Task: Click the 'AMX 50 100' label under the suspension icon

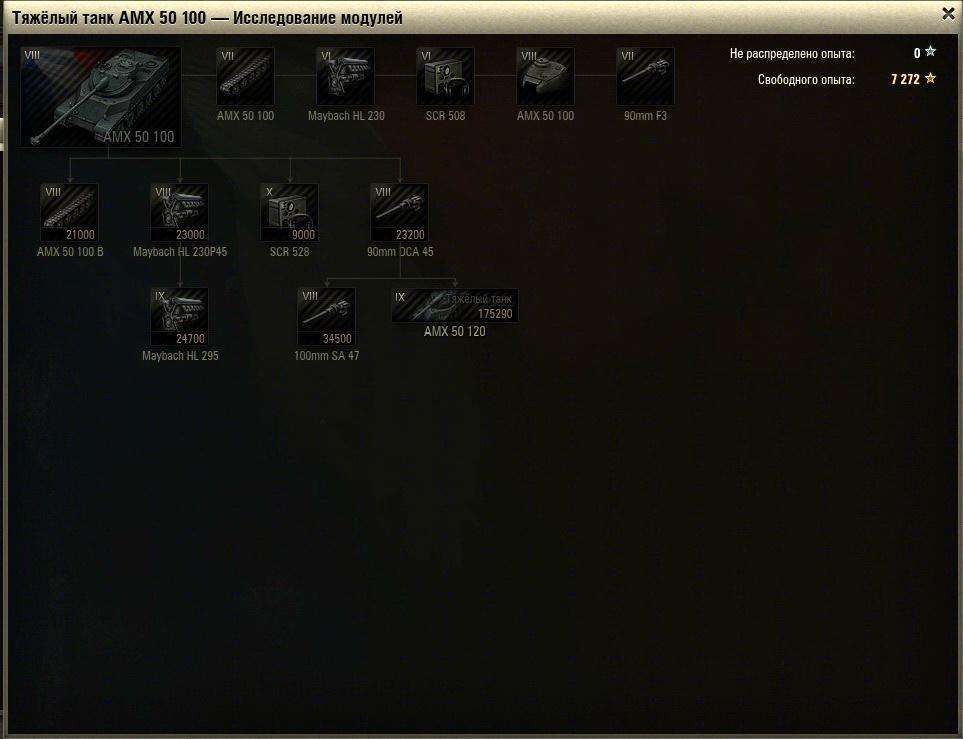Action: (x=245, y=115)
